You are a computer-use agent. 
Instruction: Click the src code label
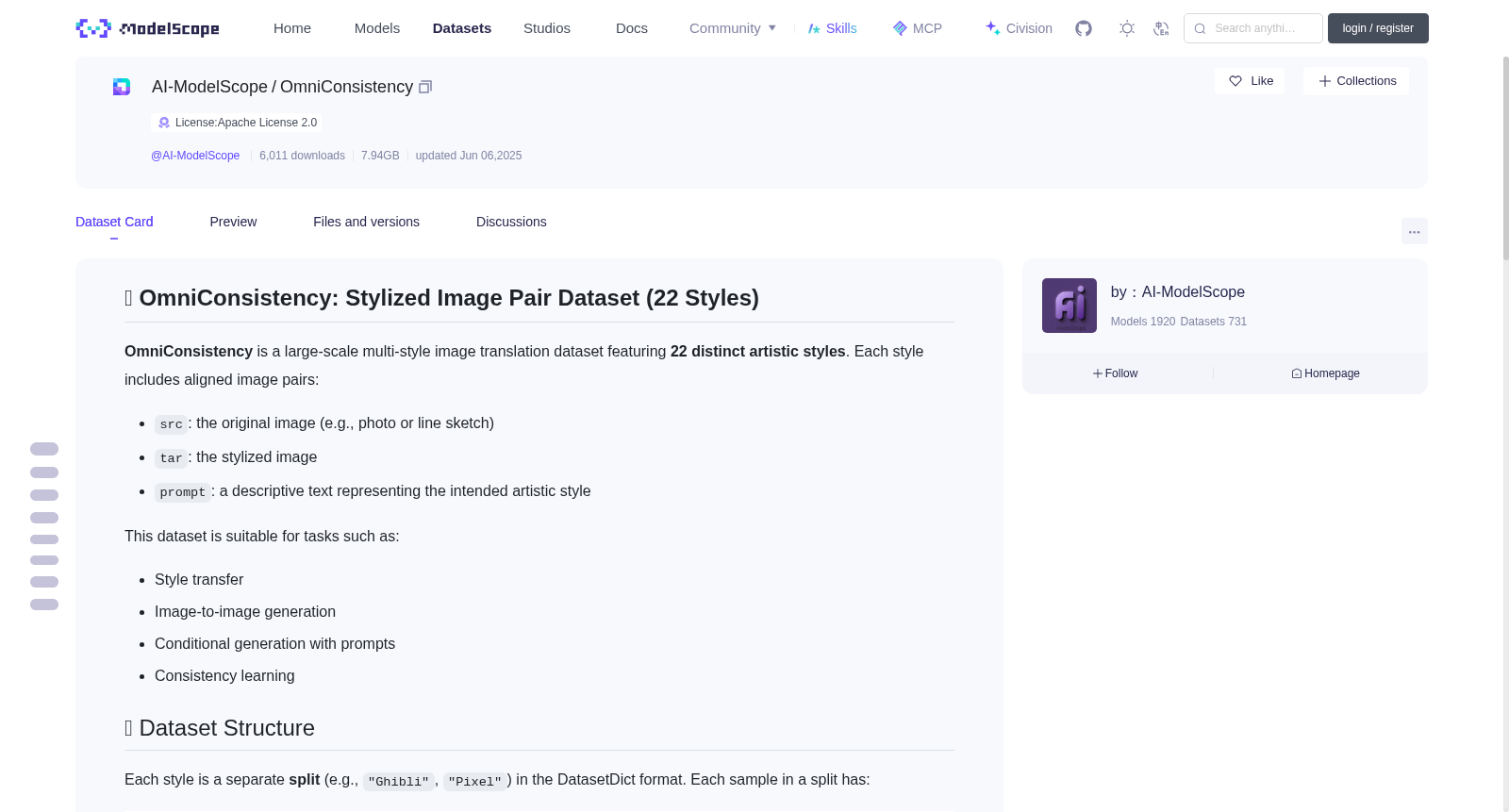pos(171,424)
